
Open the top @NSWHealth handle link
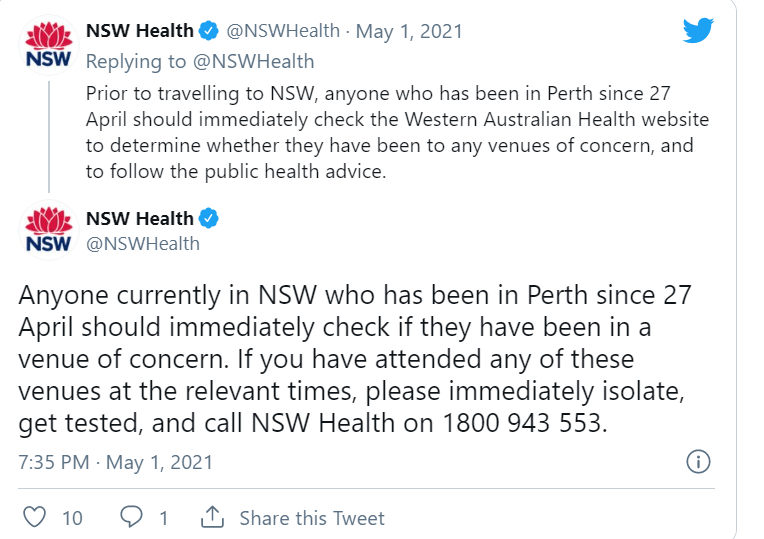283,31
